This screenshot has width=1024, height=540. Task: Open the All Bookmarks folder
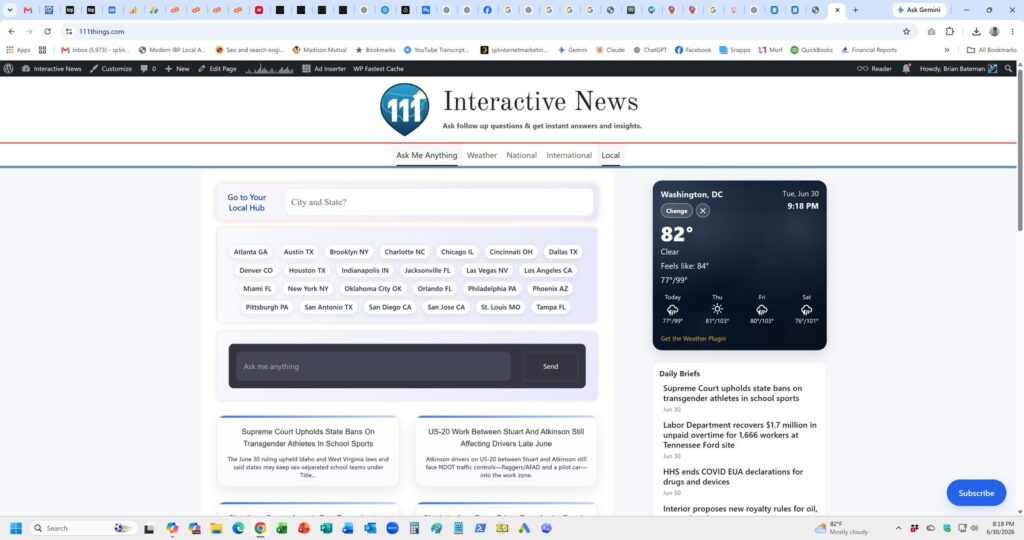point(991,50)
